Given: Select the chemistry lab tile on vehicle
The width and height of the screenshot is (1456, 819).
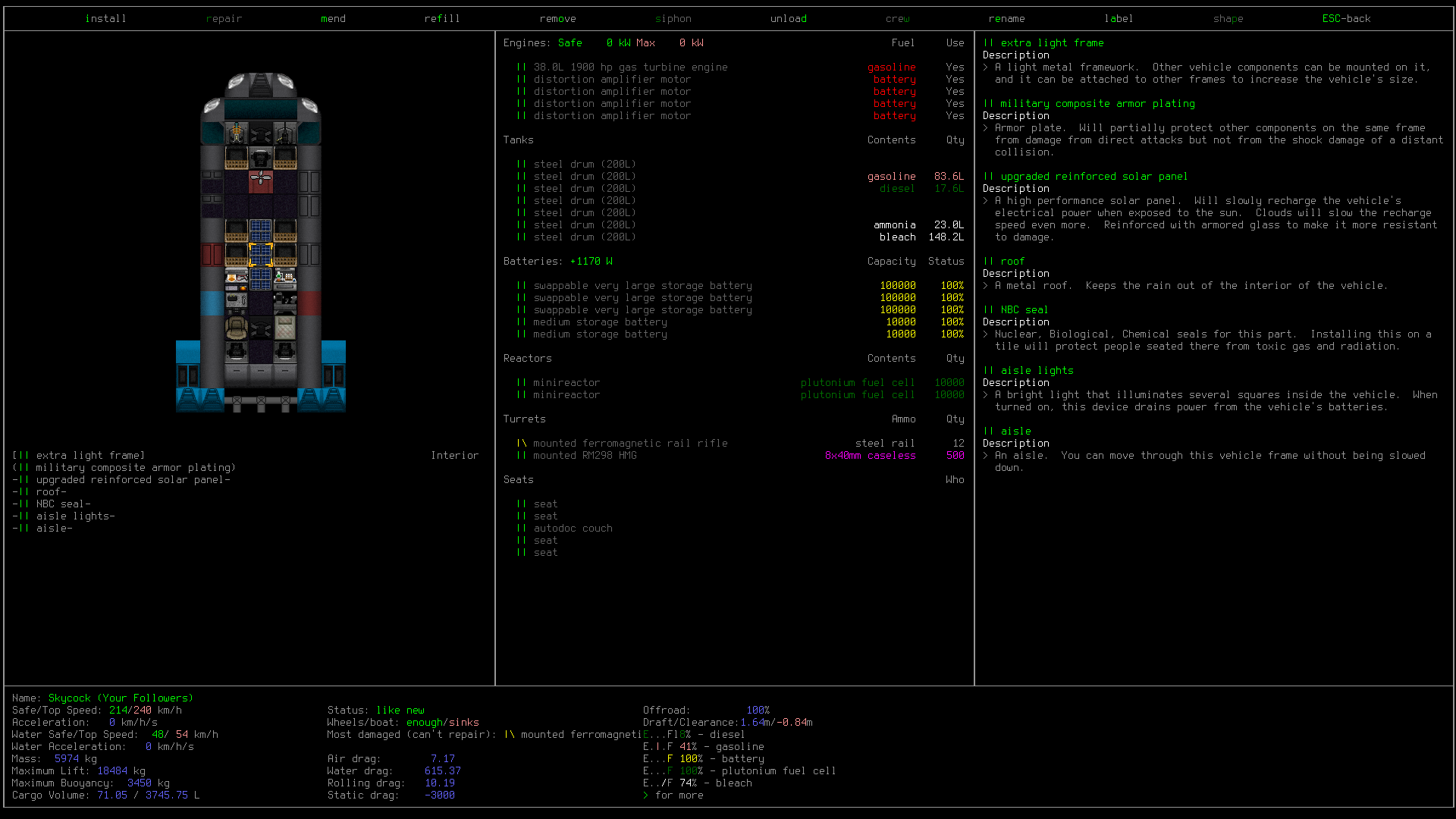Looking at the screenshot, I should click(284, 279).
